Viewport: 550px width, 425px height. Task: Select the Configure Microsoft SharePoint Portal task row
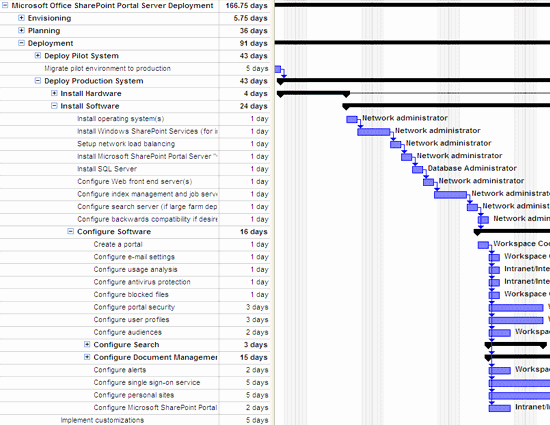coord(155,408)
